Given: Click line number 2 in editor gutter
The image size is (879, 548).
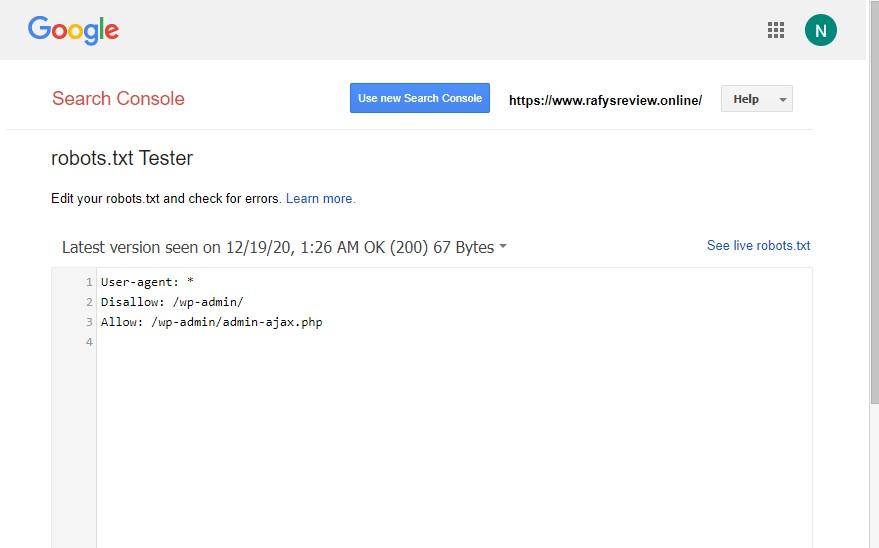Looking at the screenshot, I should (x=89, y=302).
